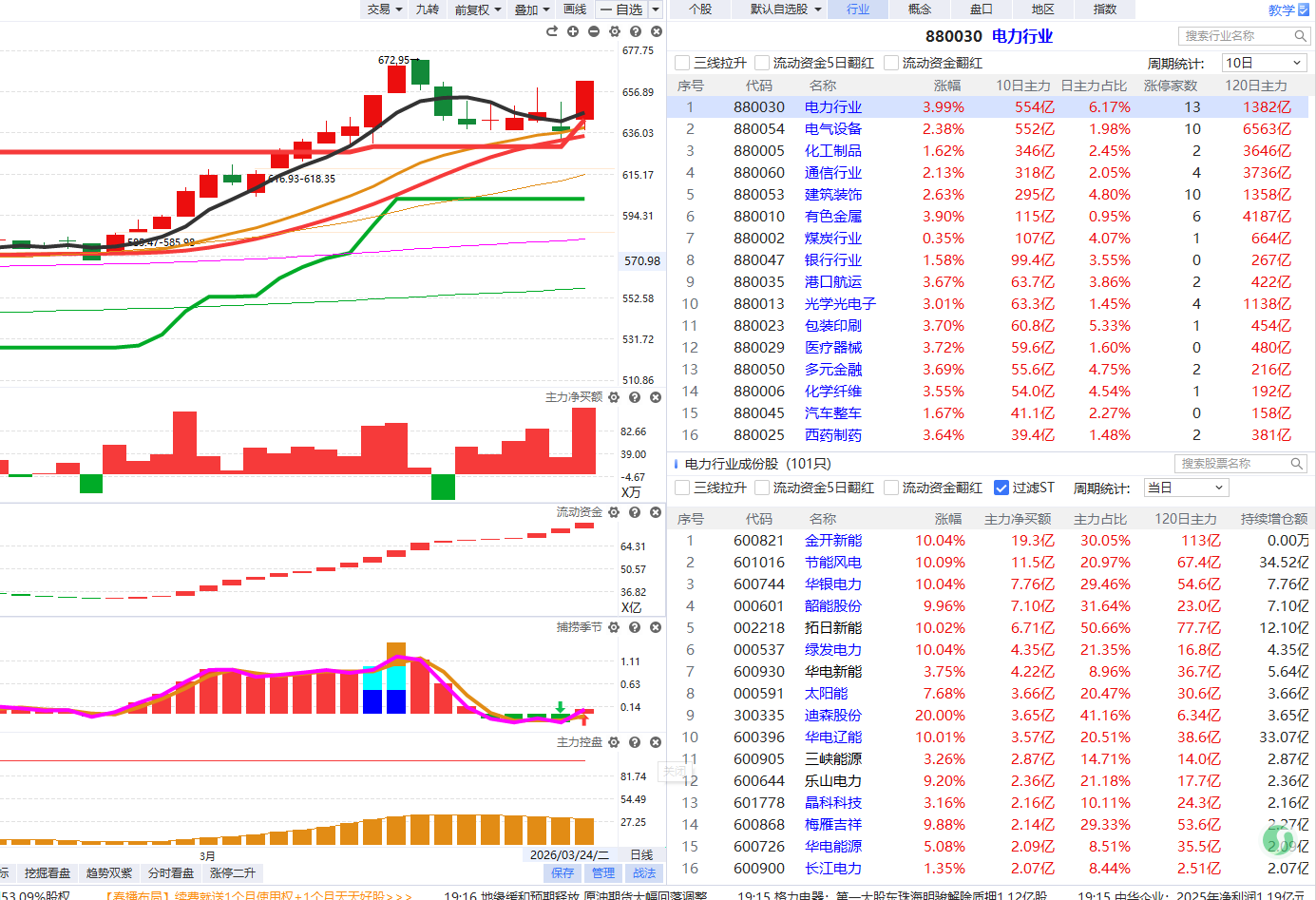Expand the 当日 period dropdown
The height and width of the screenshot is (900, 1316).
[1186, 488]
